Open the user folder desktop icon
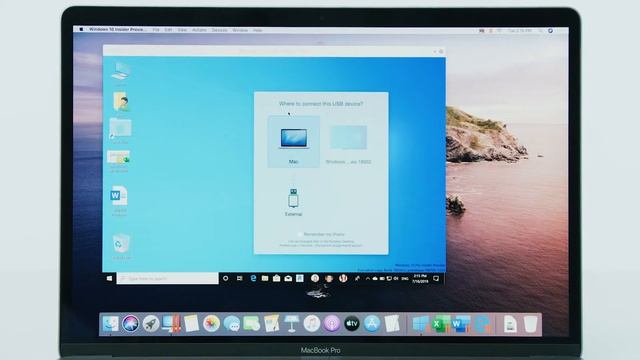The image size is (640, 360). (x=120, y=102)
